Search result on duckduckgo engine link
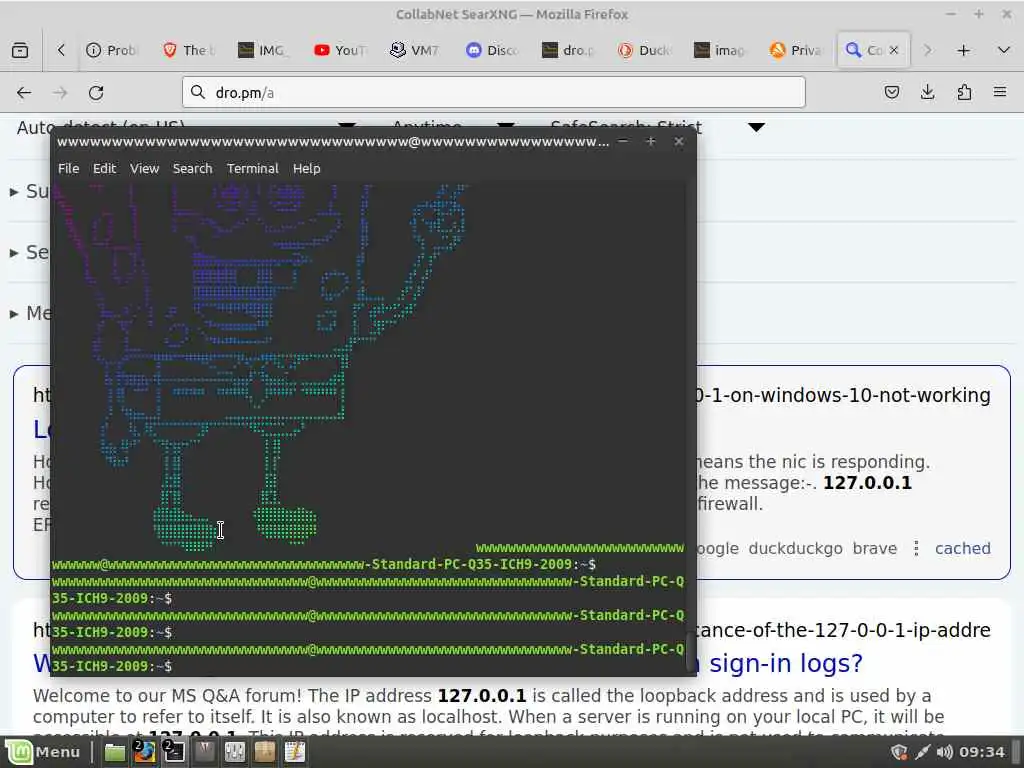Screen dimensions: 1024x768 click(x=795, y=549)
